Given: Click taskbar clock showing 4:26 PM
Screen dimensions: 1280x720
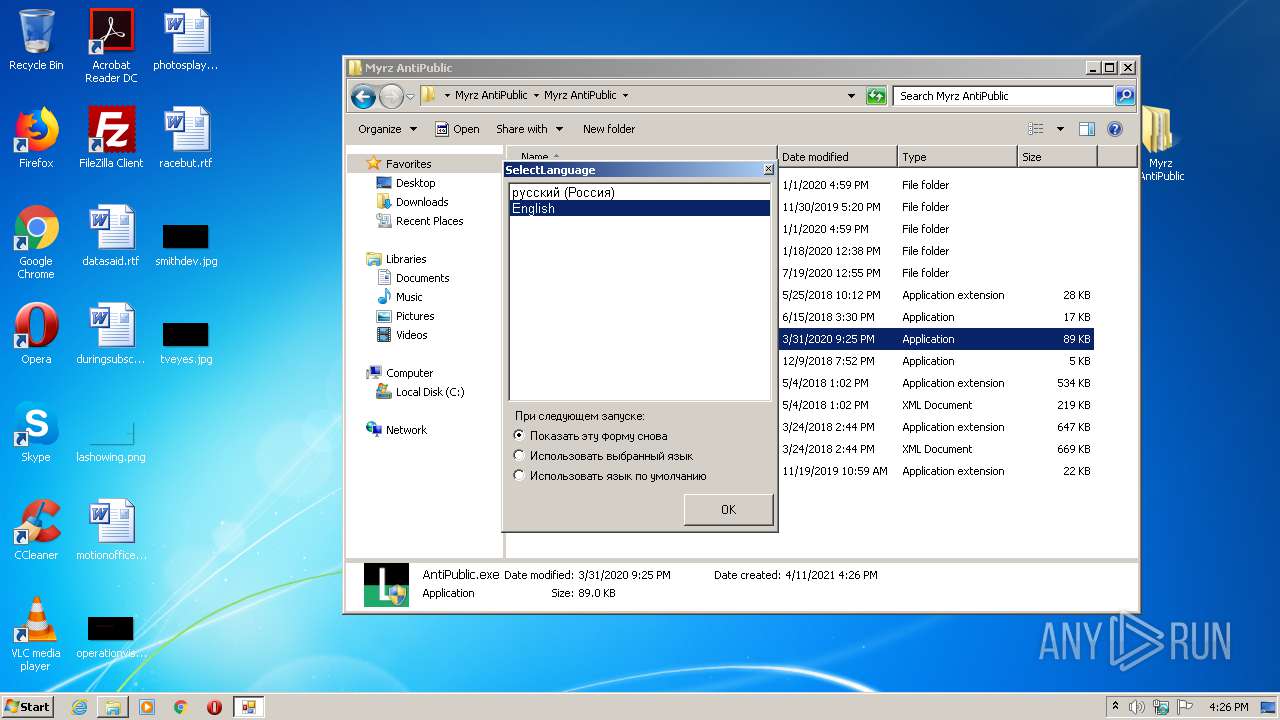Looking at the screenshot, I should pyautogui.click(x=1228, y=707).
